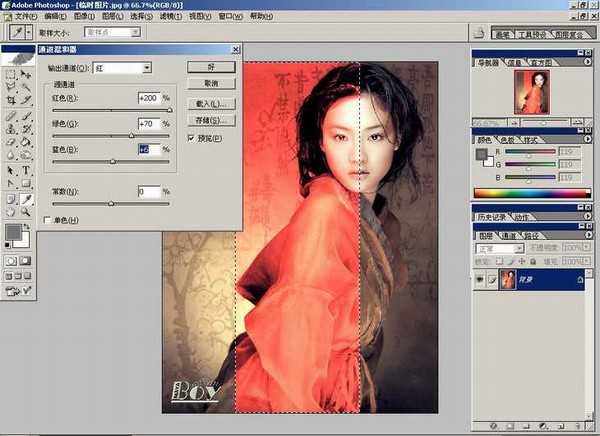The image size is (600, 436).
Task: Select the Hand tool
Action: click(x=11, y=212)
